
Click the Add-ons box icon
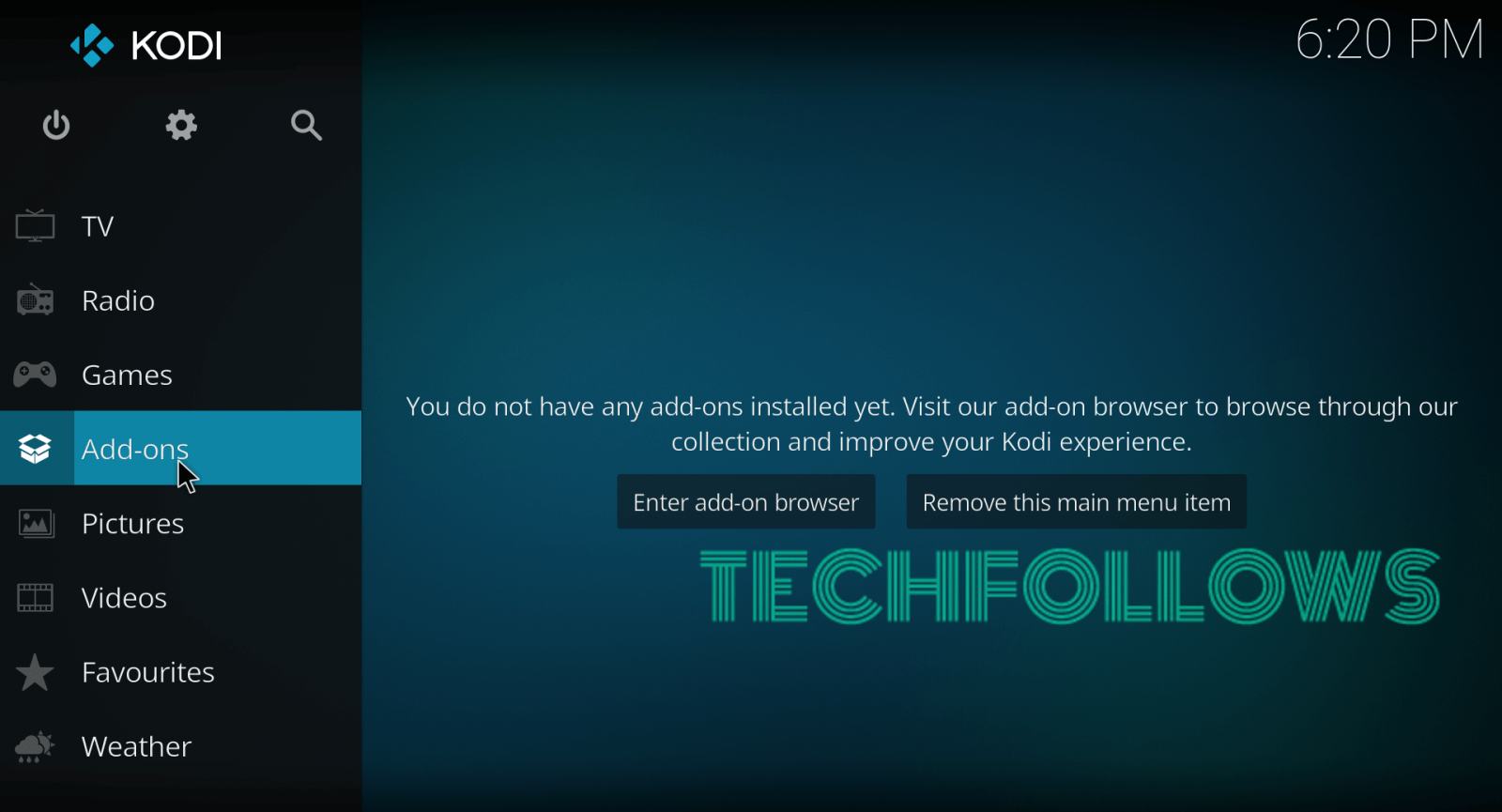[35, 449]
